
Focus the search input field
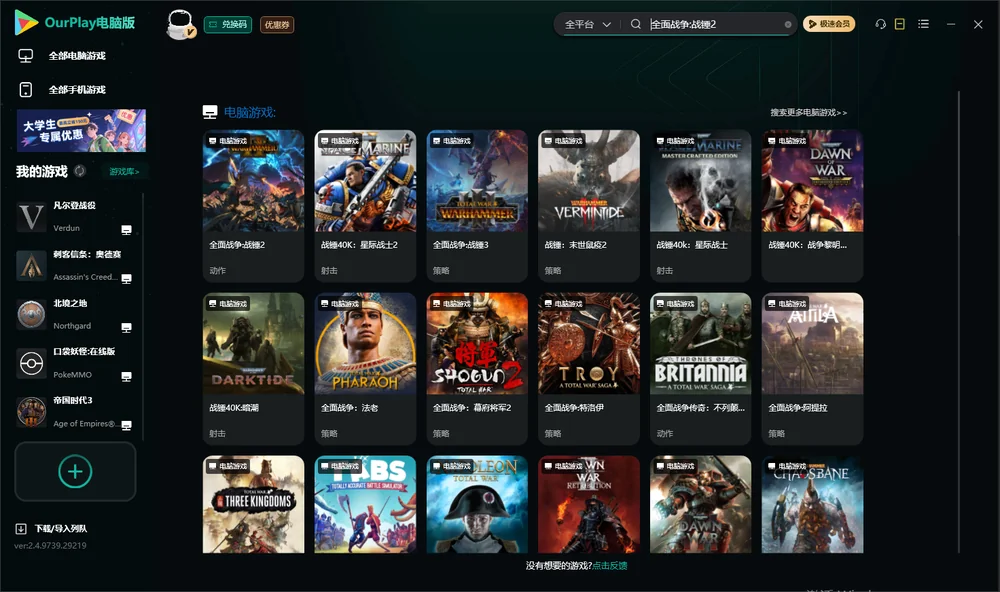pyautogui.click(x=715, y=24)
